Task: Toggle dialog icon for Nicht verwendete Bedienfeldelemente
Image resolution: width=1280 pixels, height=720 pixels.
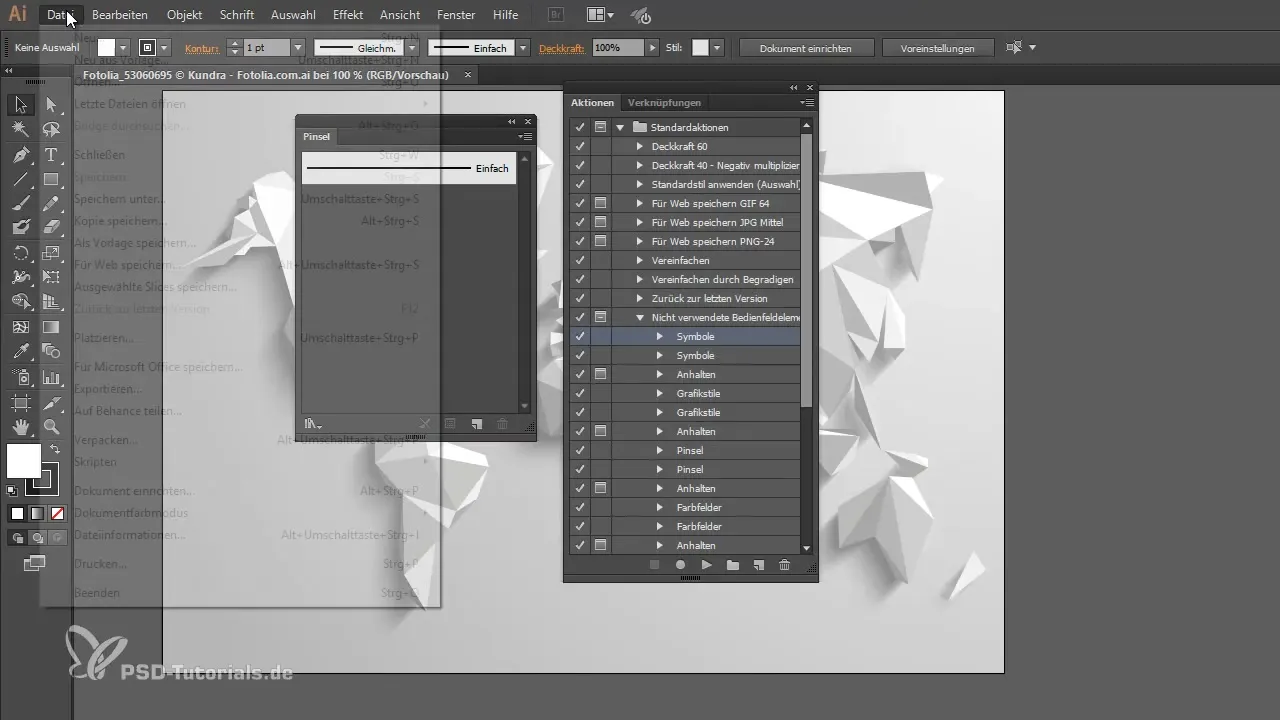Action: click(x=600, y=317)
